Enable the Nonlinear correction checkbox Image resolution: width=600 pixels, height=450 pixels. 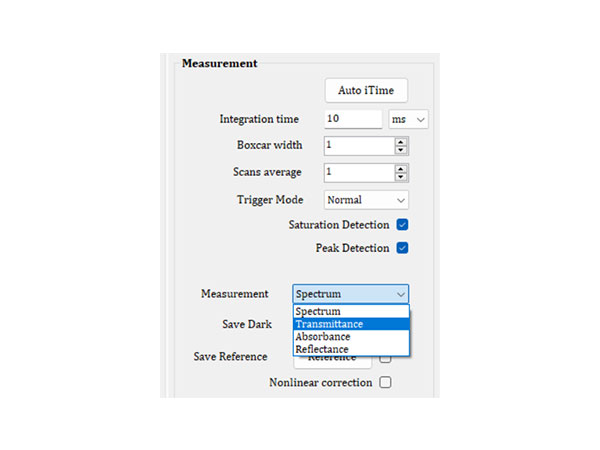(385, 382)
